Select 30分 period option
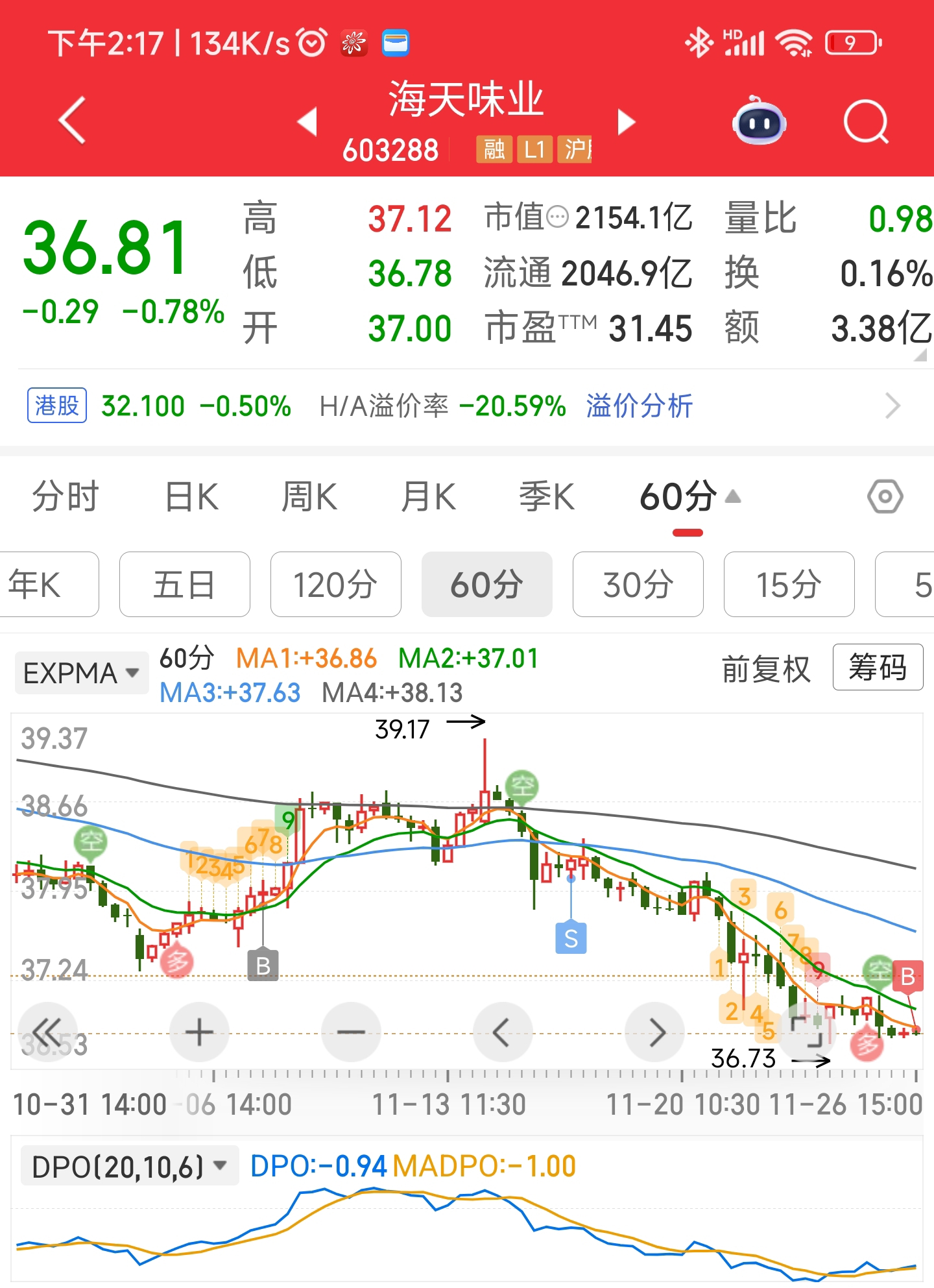934x1288 pixels. point(638,584)
